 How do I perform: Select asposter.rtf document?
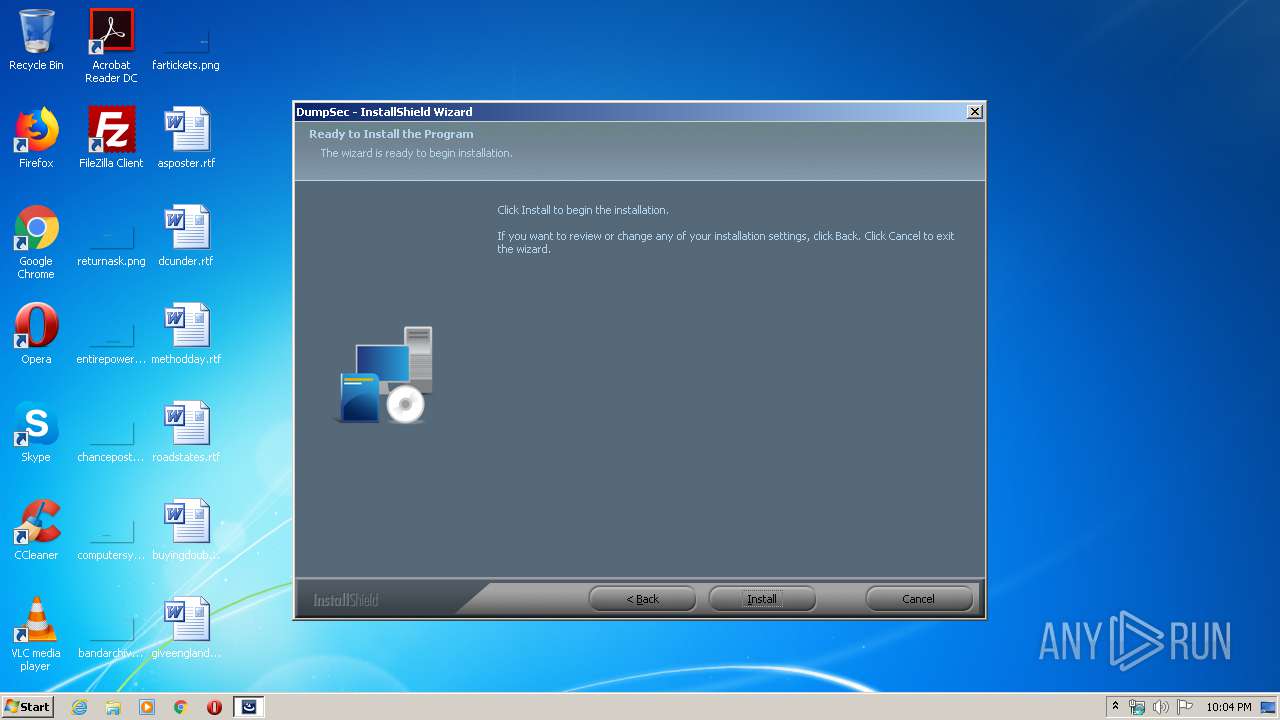(186, 138)
